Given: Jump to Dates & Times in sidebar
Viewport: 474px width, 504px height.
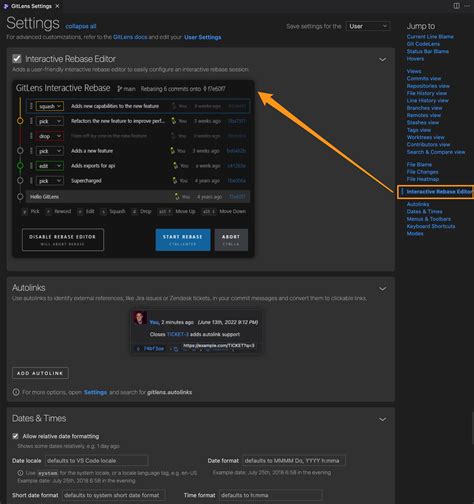Looking at the screenshot, I should 425,212.
